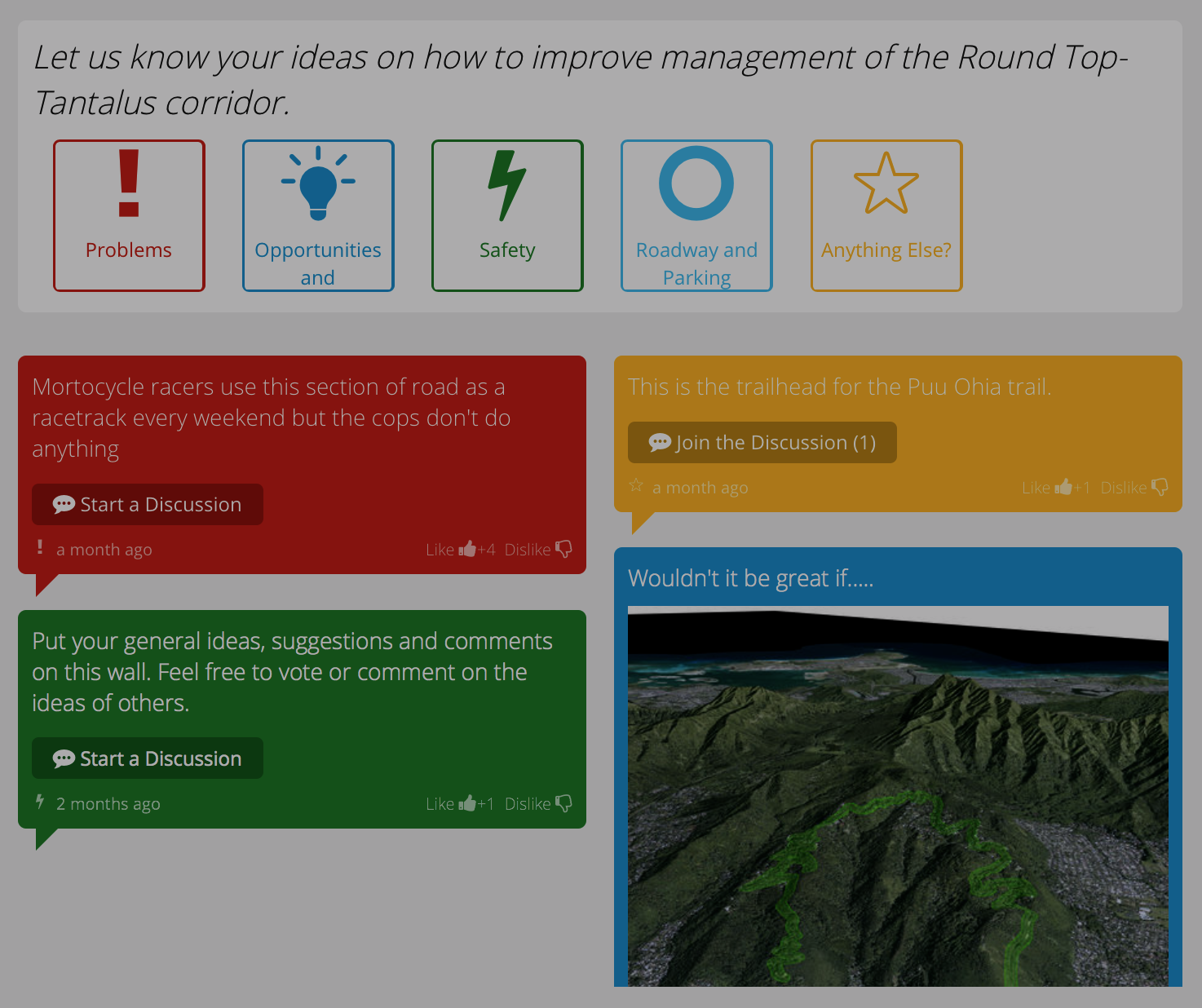Click the 'Wouldn't it be great if.....' heading
This screenshot has width=1202, height=1008.
[750, 578]
